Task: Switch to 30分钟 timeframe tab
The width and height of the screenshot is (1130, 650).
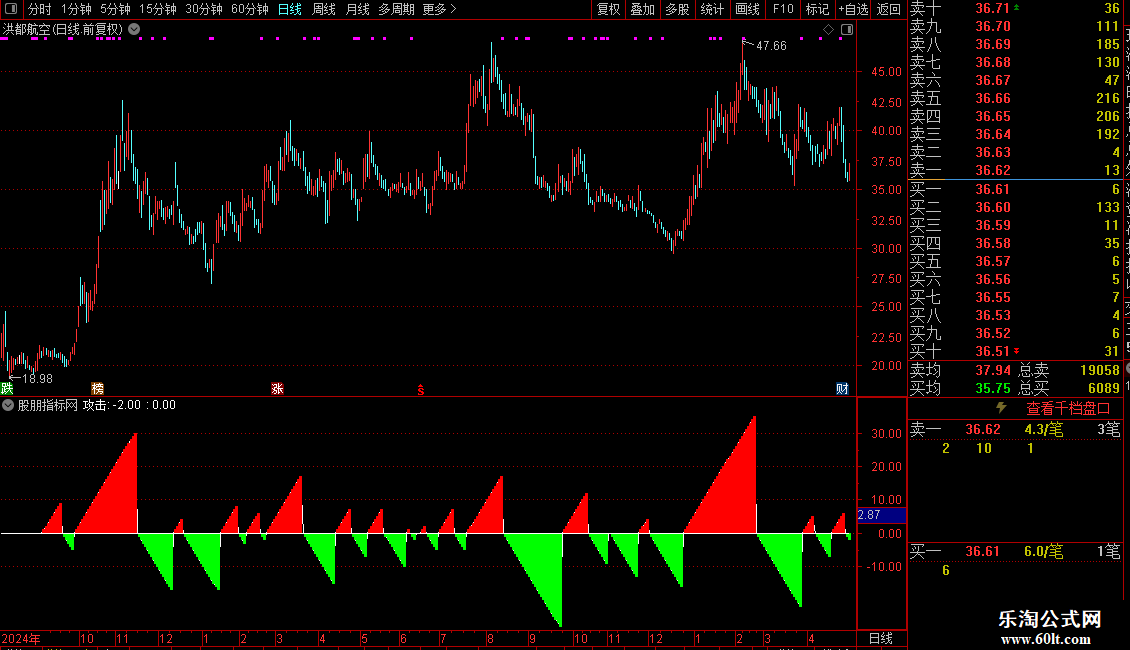Action: pos(204,9)
